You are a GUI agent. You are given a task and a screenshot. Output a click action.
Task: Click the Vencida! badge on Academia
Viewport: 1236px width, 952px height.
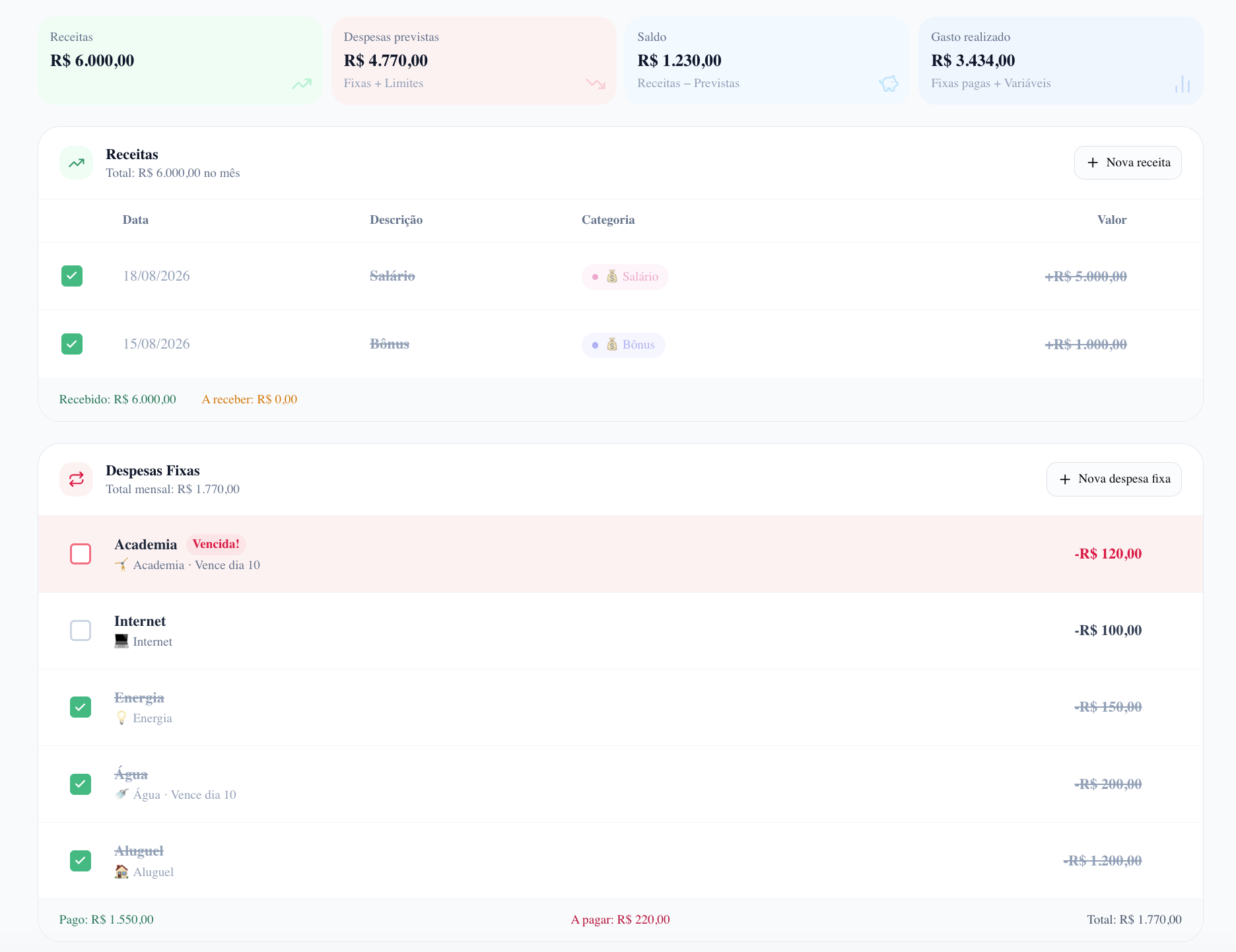[216, 545]
